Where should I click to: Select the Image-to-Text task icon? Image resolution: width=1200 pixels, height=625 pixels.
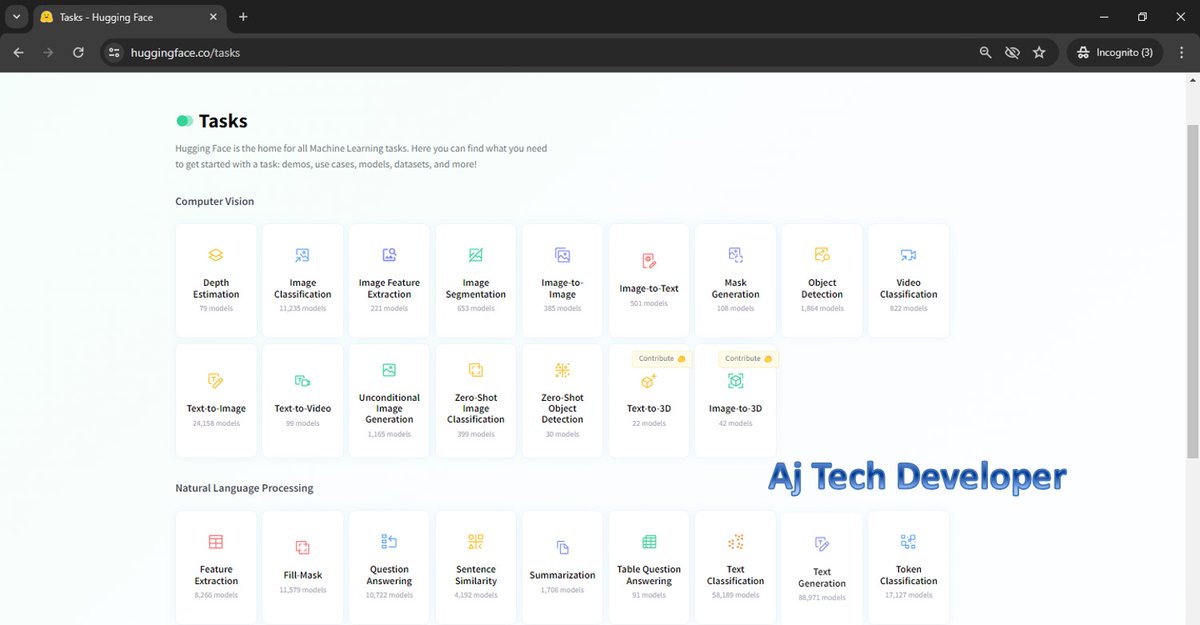pos(648,256)
